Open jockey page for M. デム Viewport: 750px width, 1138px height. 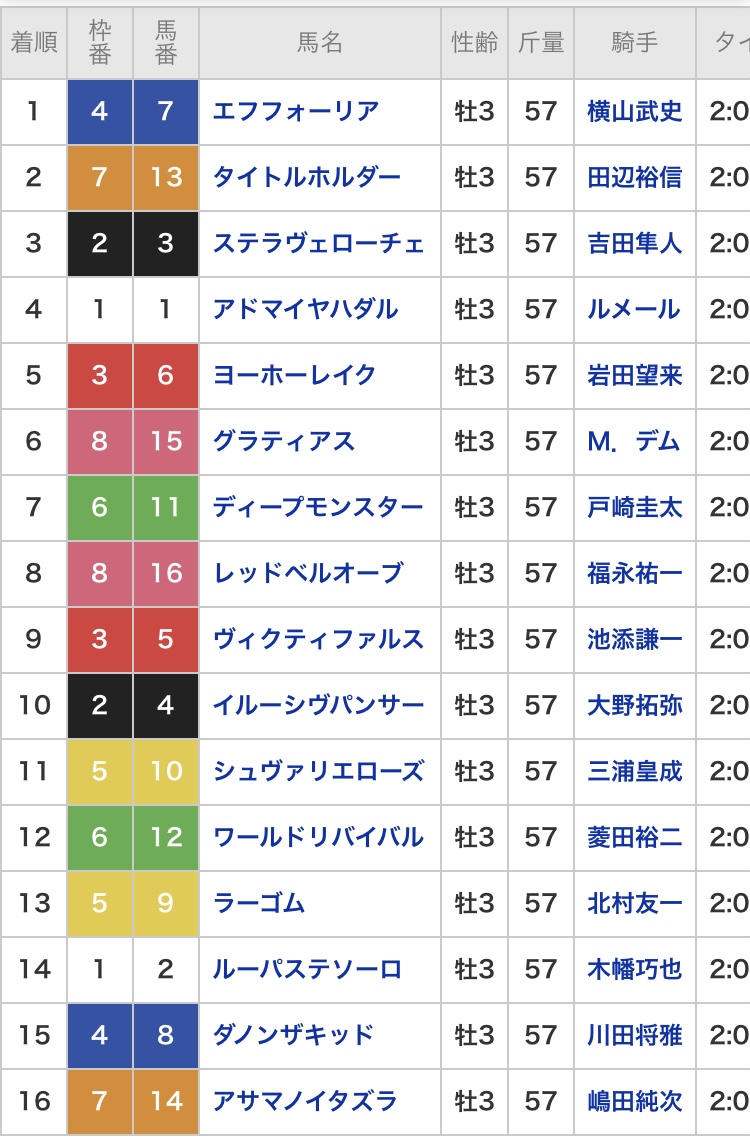coord(634,441)
